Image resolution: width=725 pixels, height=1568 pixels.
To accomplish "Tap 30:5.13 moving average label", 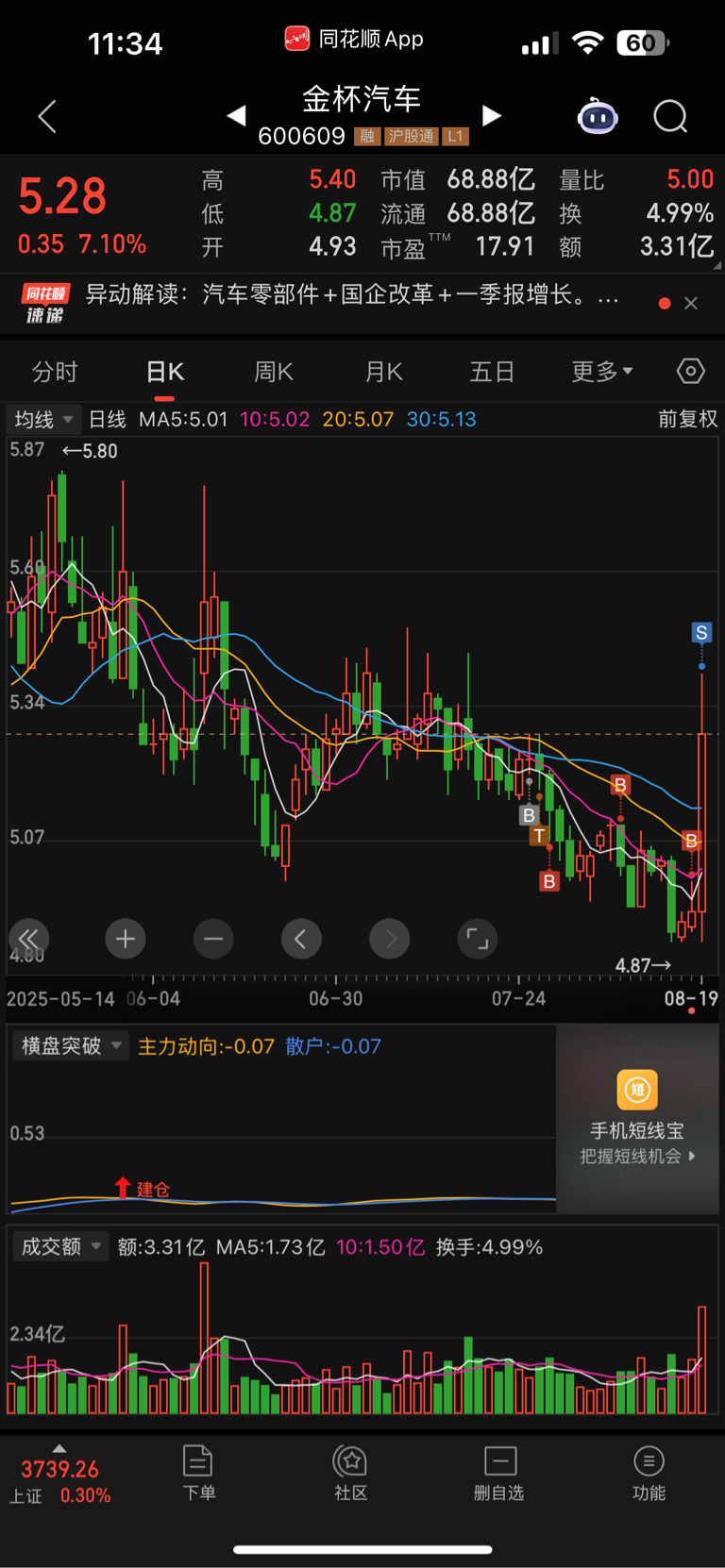I will (441, 419).
